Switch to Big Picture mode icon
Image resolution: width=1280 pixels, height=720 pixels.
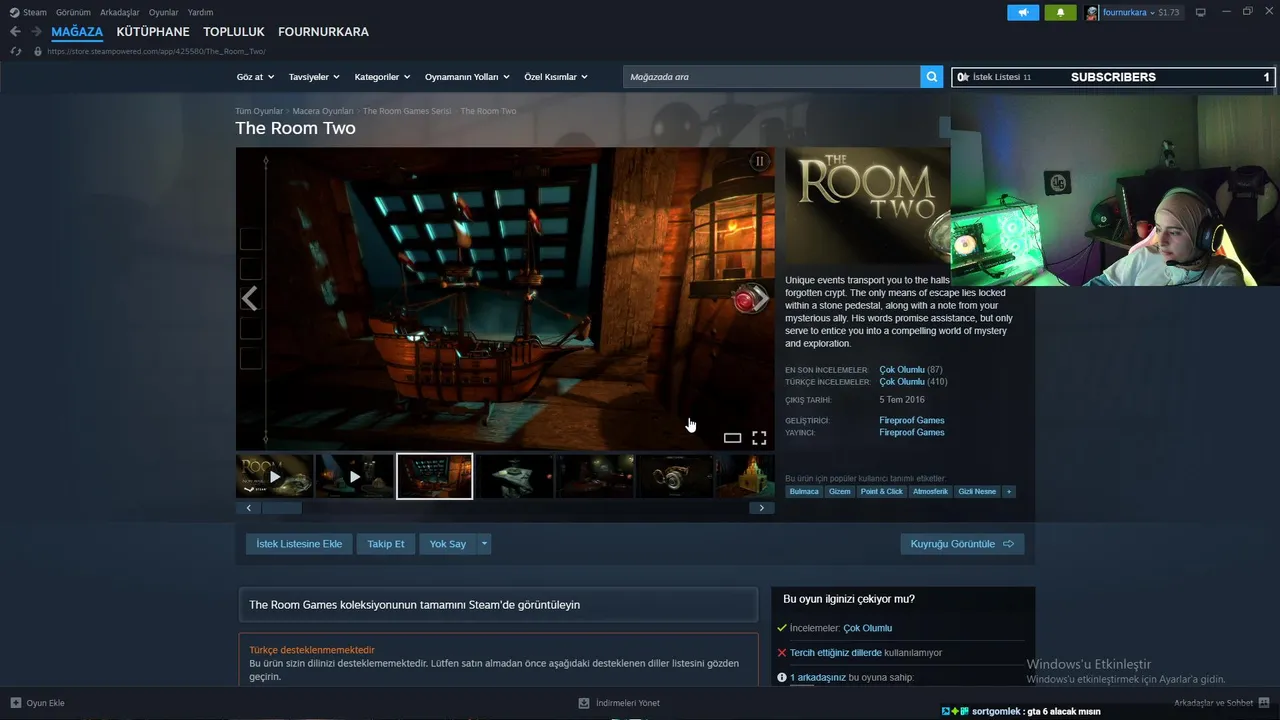(1201, 12)
